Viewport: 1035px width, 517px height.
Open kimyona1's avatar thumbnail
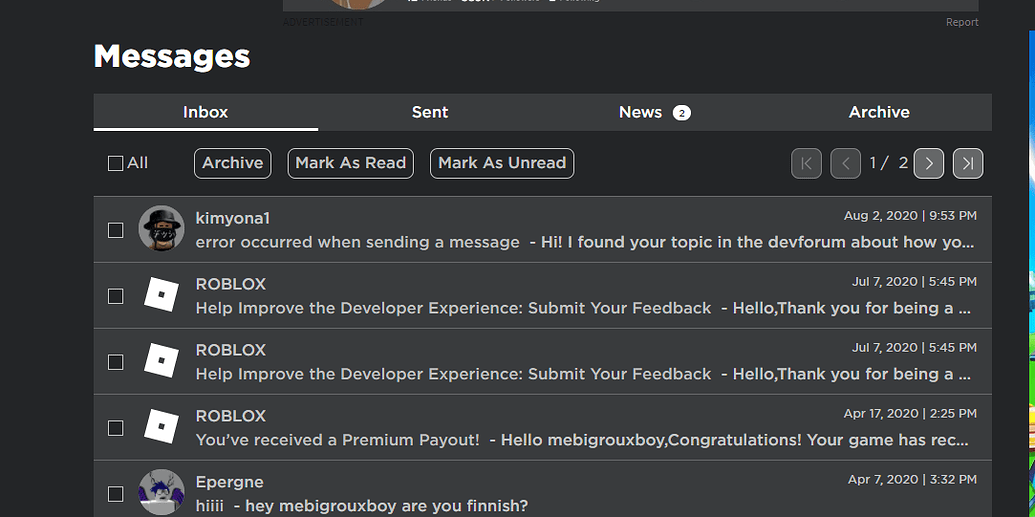[x=160, y=228]
